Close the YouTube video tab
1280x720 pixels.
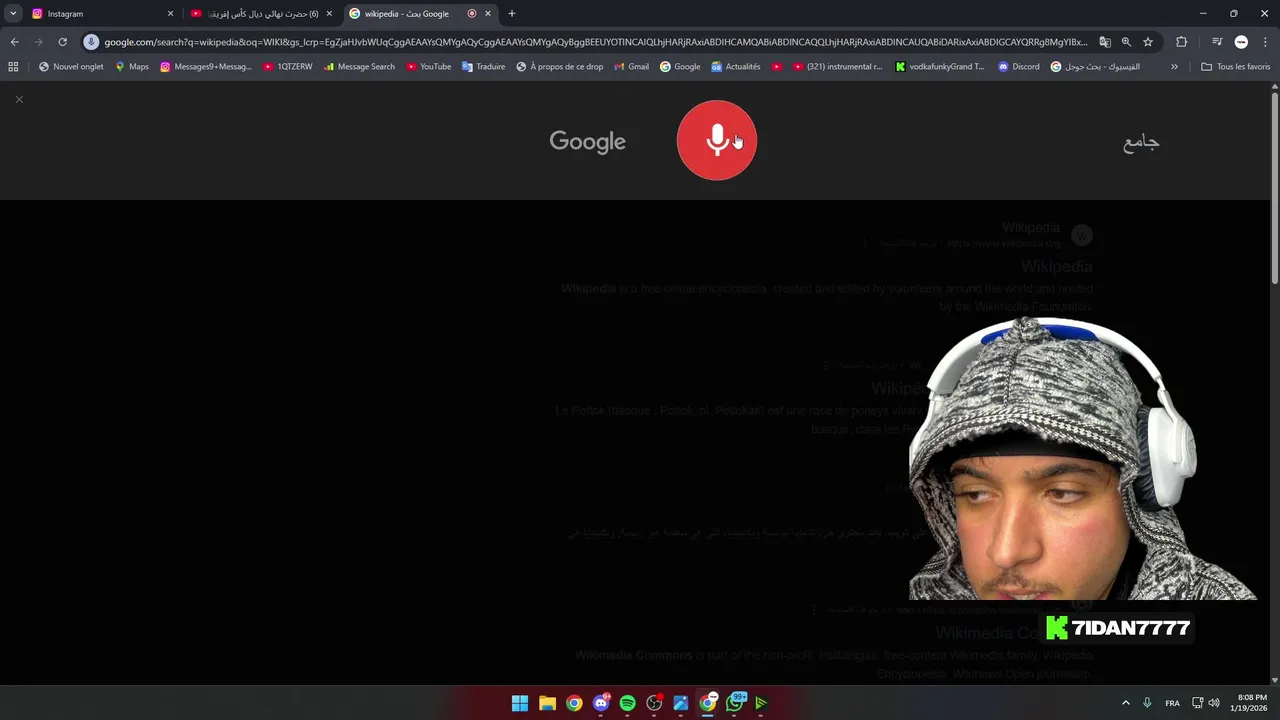click(329, 14)
